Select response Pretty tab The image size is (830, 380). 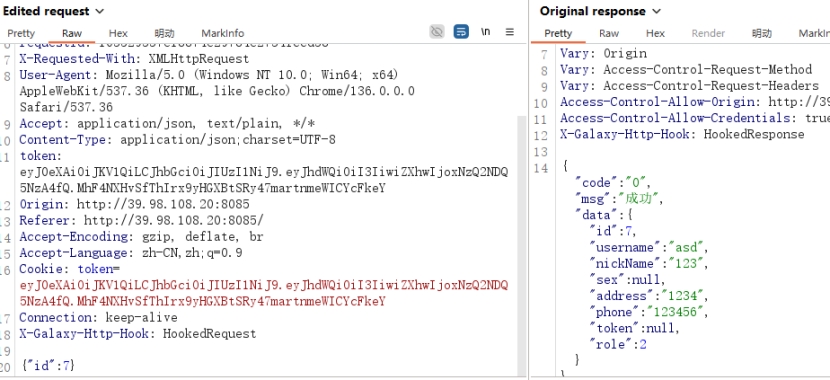click(558, 33)
